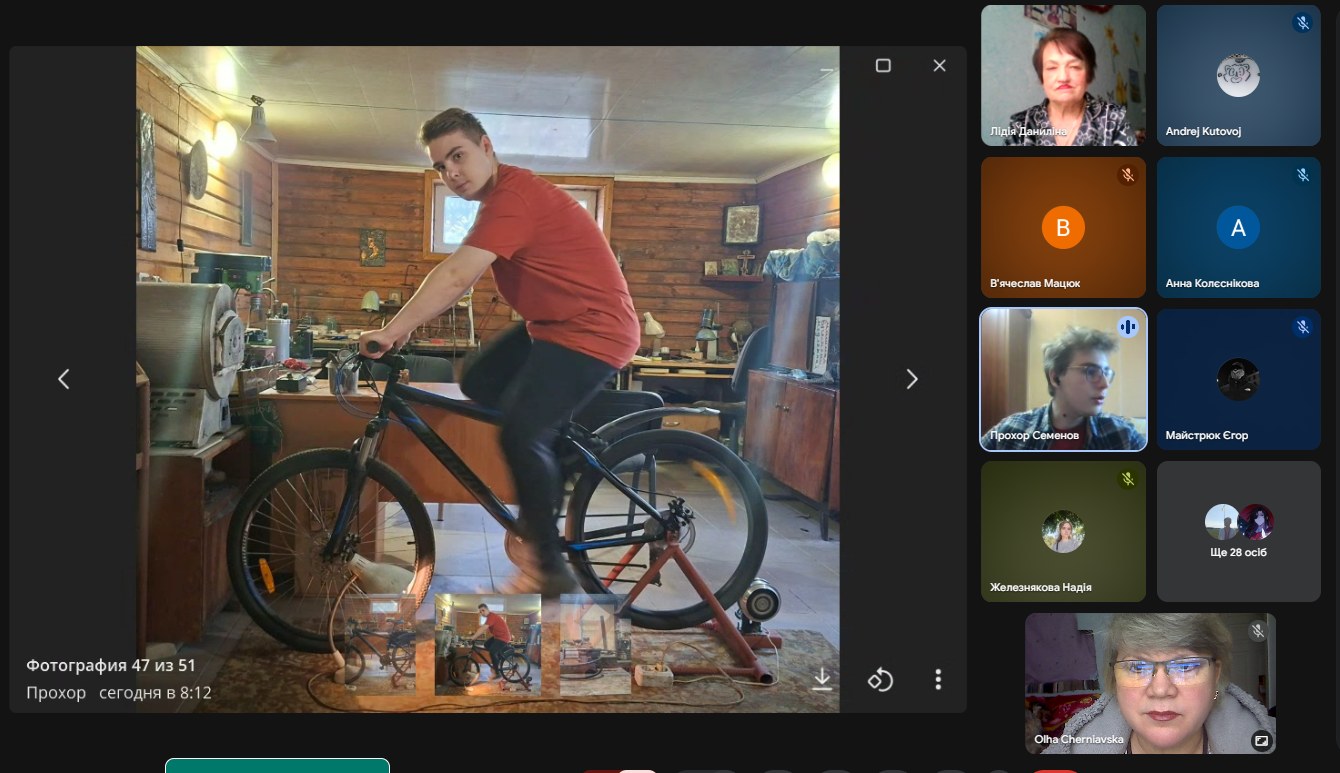Viewport: 1340px width, 773px height.
Task: Close the photo viewer
Action: point(939,65)
